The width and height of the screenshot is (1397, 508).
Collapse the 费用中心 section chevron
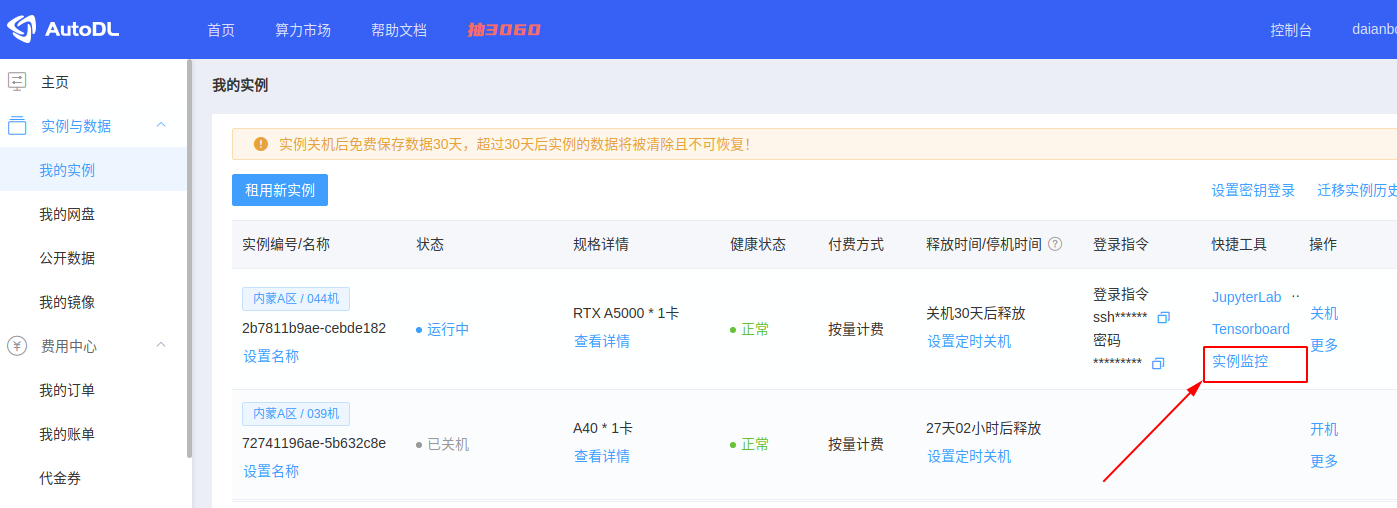[161, 345]
